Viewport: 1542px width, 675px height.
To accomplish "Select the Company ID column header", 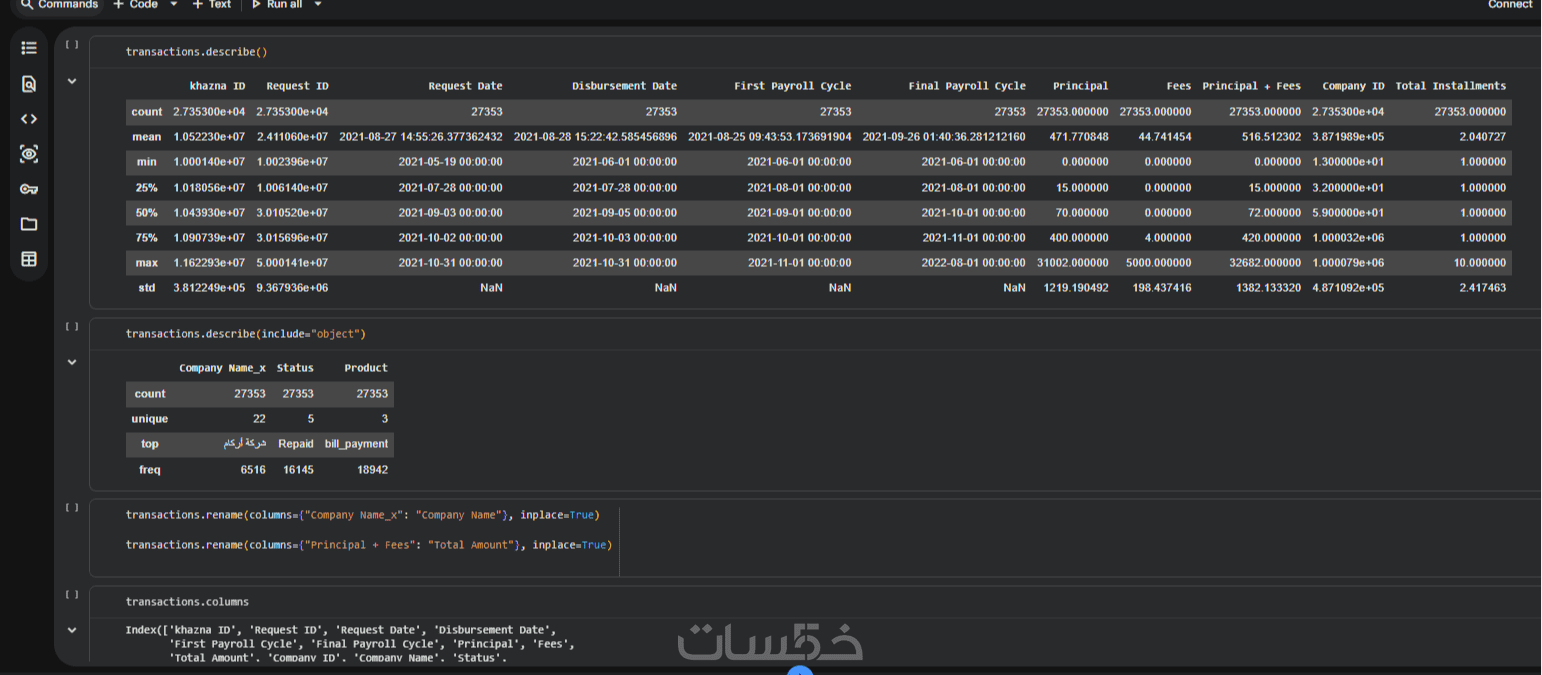I will (1353, 86).
